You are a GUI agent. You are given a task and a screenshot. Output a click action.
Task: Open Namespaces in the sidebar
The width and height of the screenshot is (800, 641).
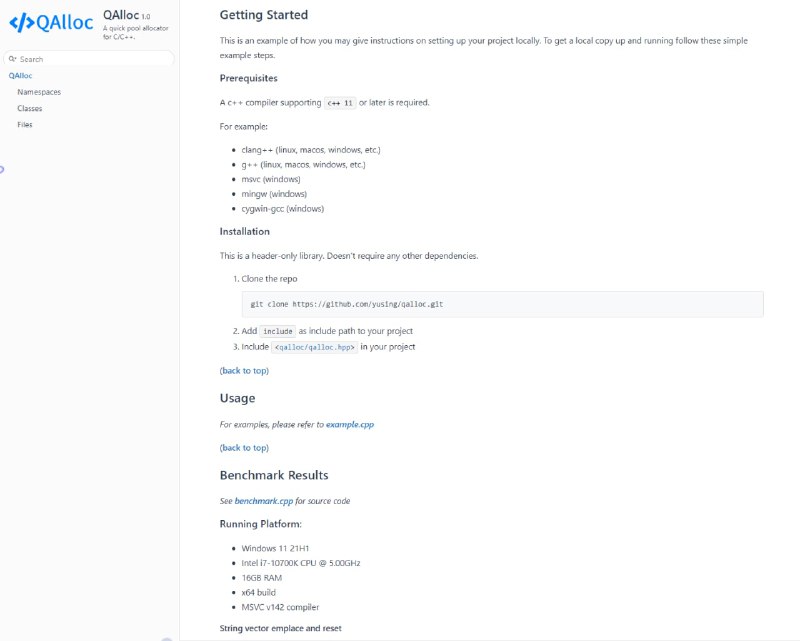[39, 92]
